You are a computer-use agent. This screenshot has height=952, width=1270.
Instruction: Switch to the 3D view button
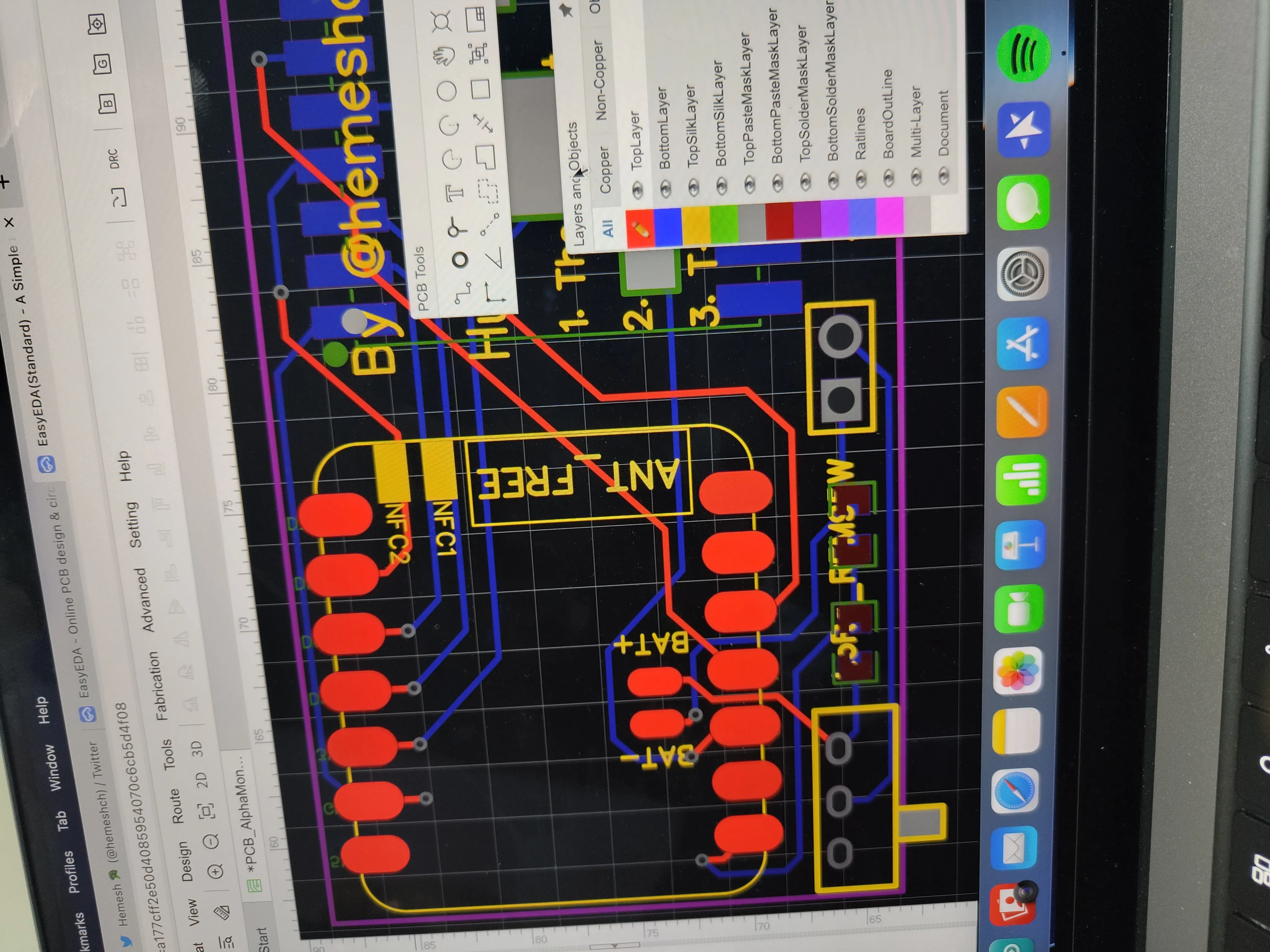point(197,749)
